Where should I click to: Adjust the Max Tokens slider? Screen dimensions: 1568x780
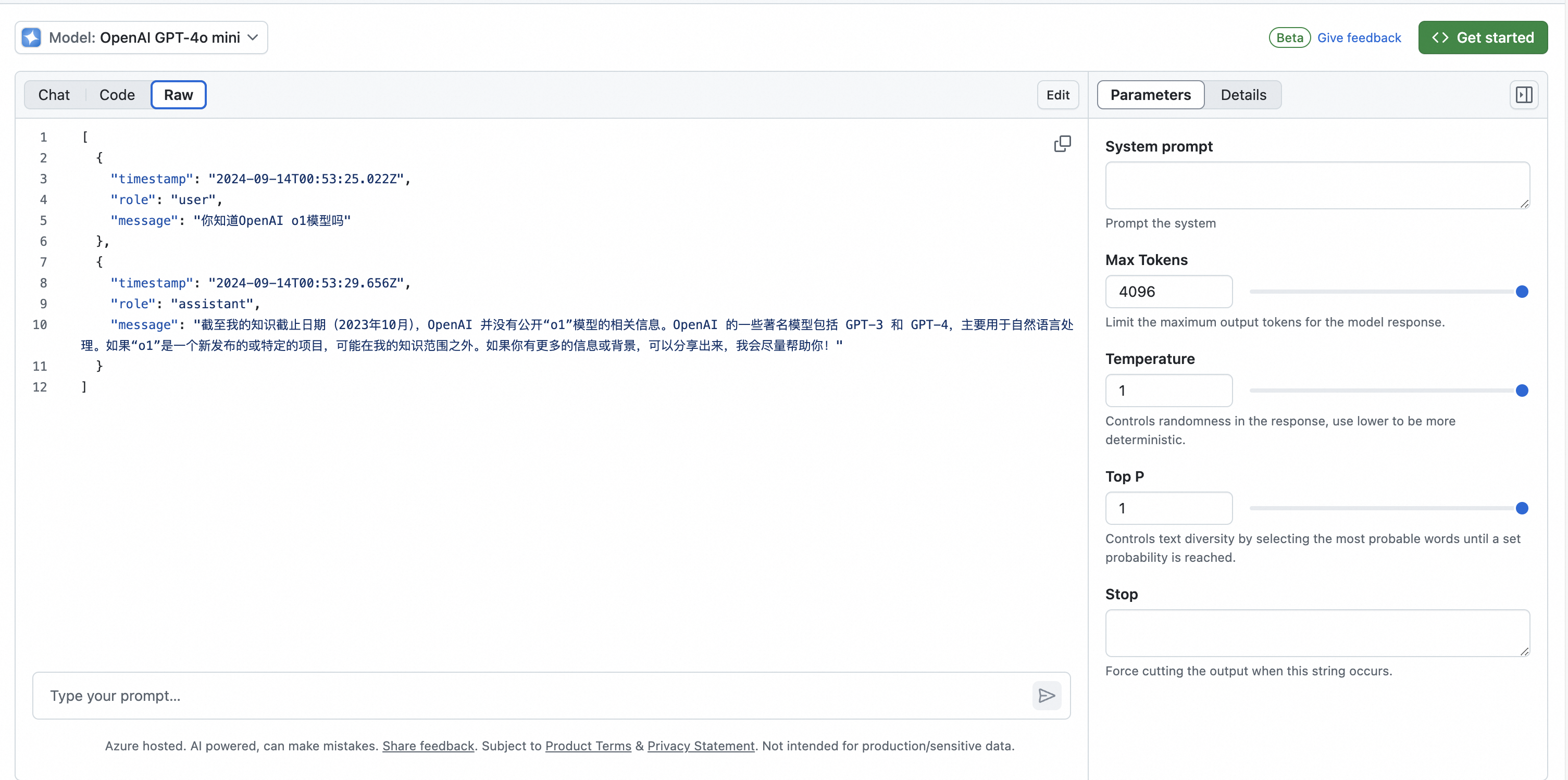pos(1522,292)
